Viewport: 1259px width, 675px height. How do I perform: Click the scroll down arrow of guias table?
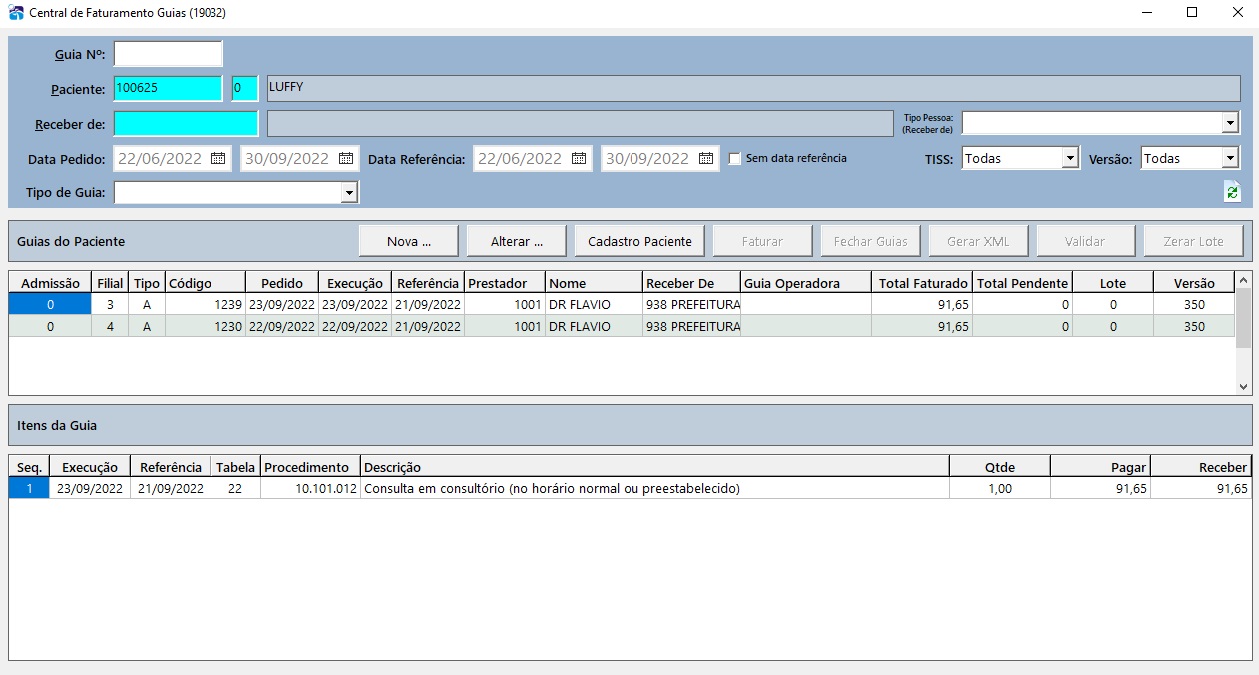(1243, 386)
